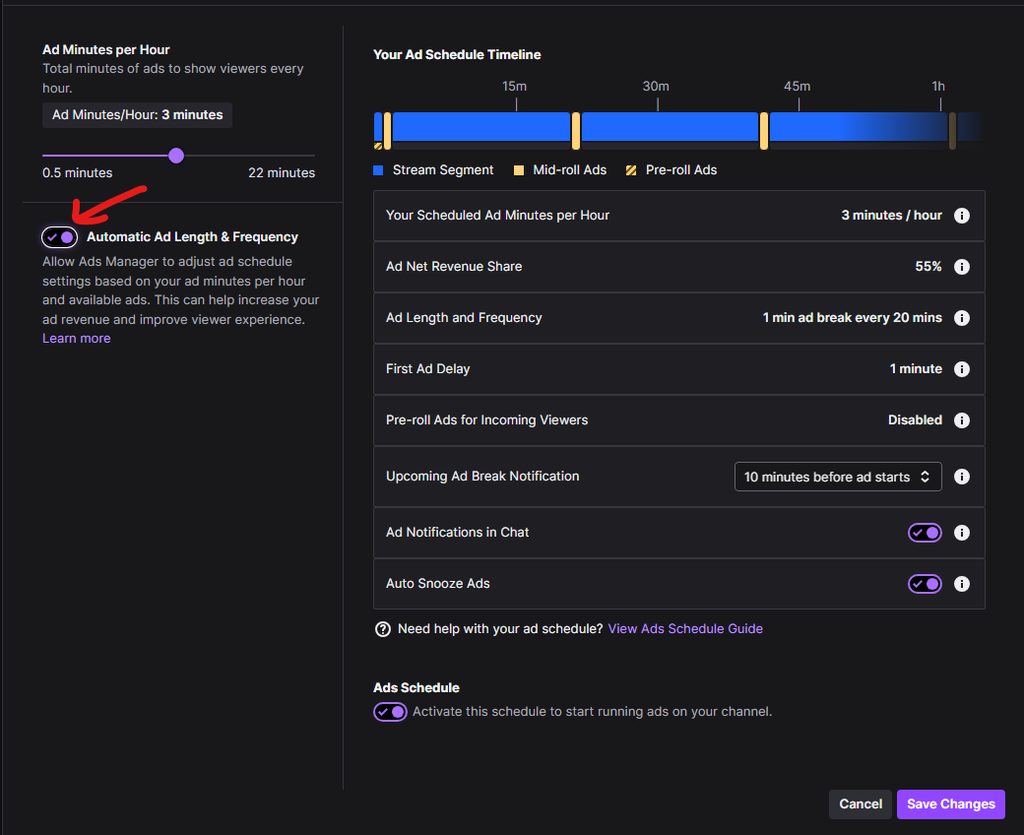Viewport: 1024px width, 835px height.
Task: Open the Ad Length and Frequency info tooltip
Action: tap(962, 317)
